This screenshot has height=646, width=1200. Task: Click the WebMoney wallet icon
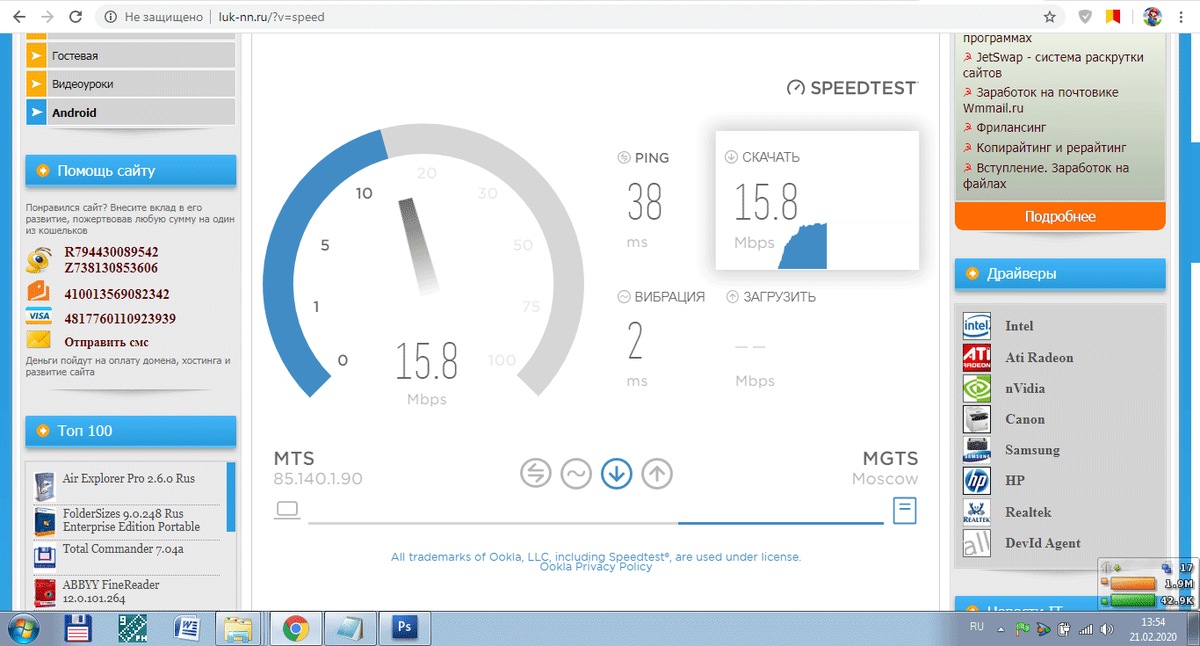click(40, 260)
